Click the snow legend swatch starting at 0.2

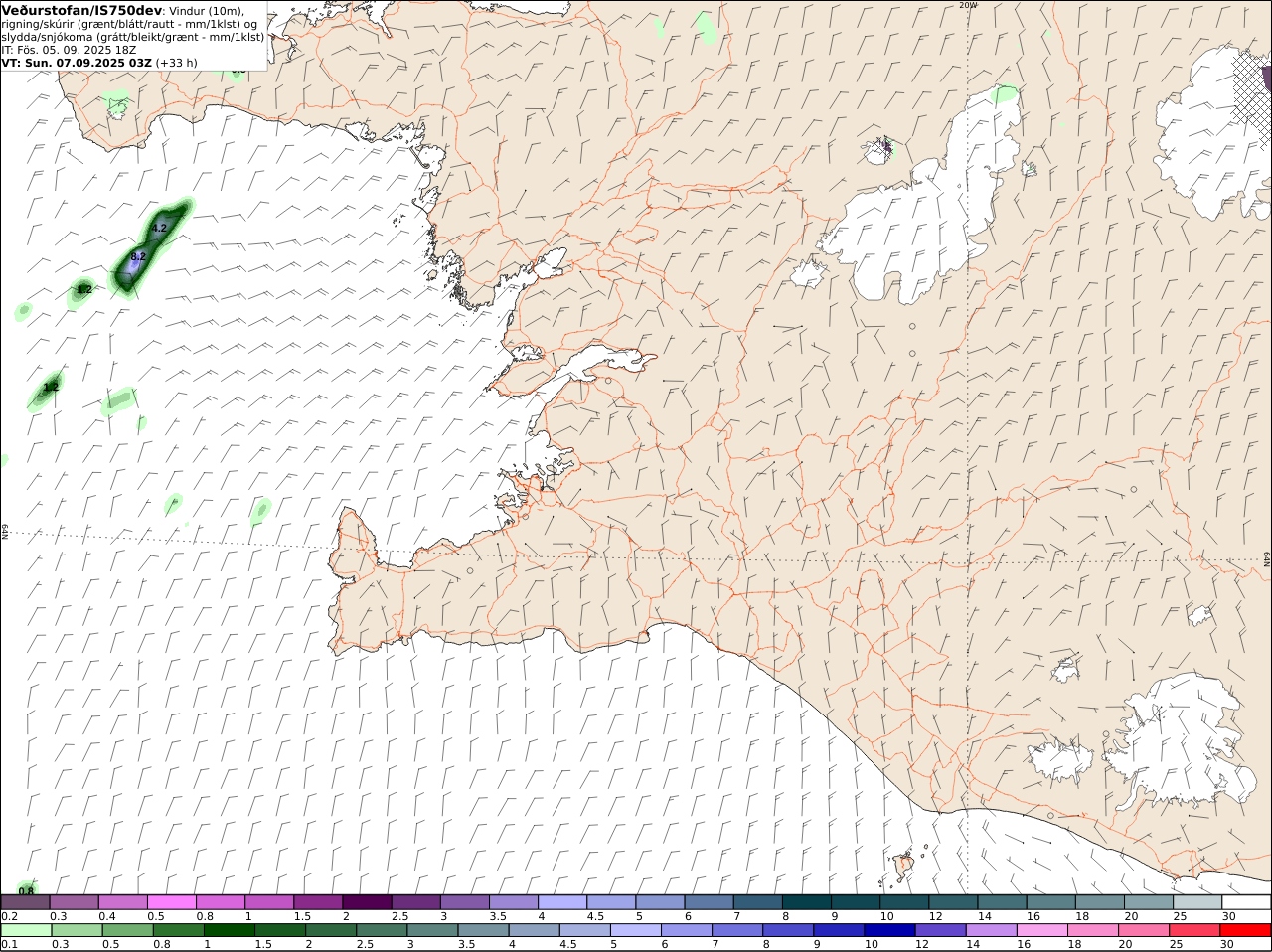coord(26,902)
